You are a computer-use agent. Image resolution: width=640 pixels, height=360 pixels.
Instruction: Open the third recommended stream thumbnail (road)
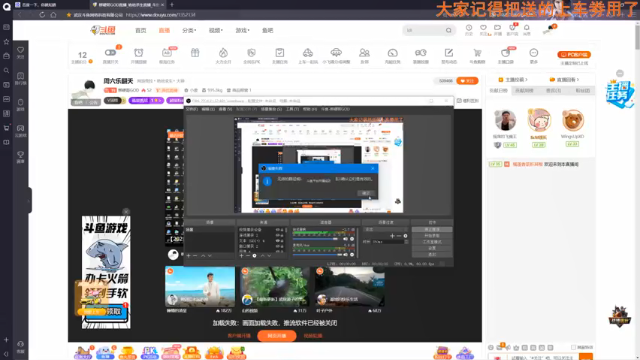pos(350,286)
